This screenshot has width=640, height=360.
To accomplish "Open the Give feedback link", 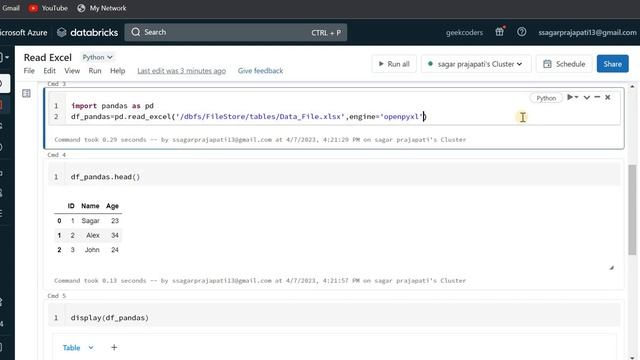I will (260, 71).
